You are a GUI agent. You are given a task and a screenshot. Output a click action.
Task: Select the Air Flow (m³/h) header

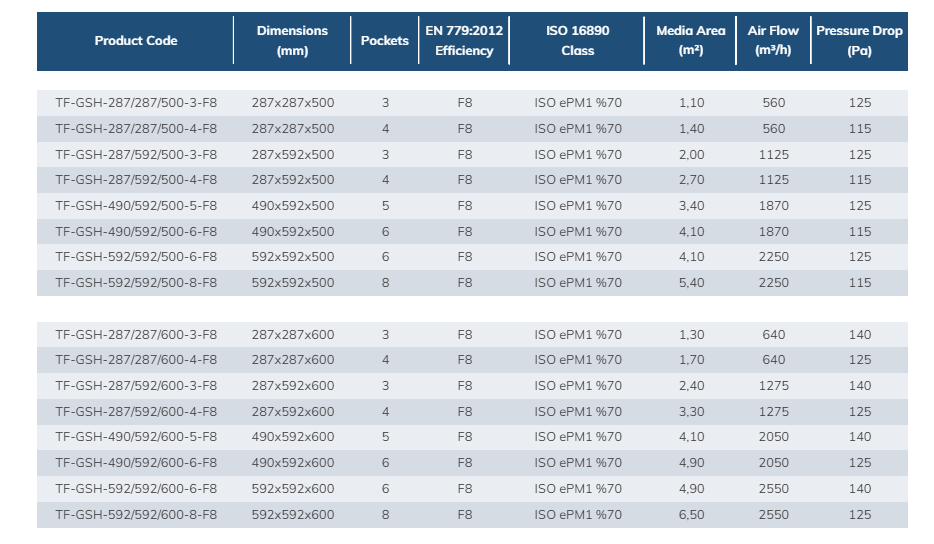(773, 41)
